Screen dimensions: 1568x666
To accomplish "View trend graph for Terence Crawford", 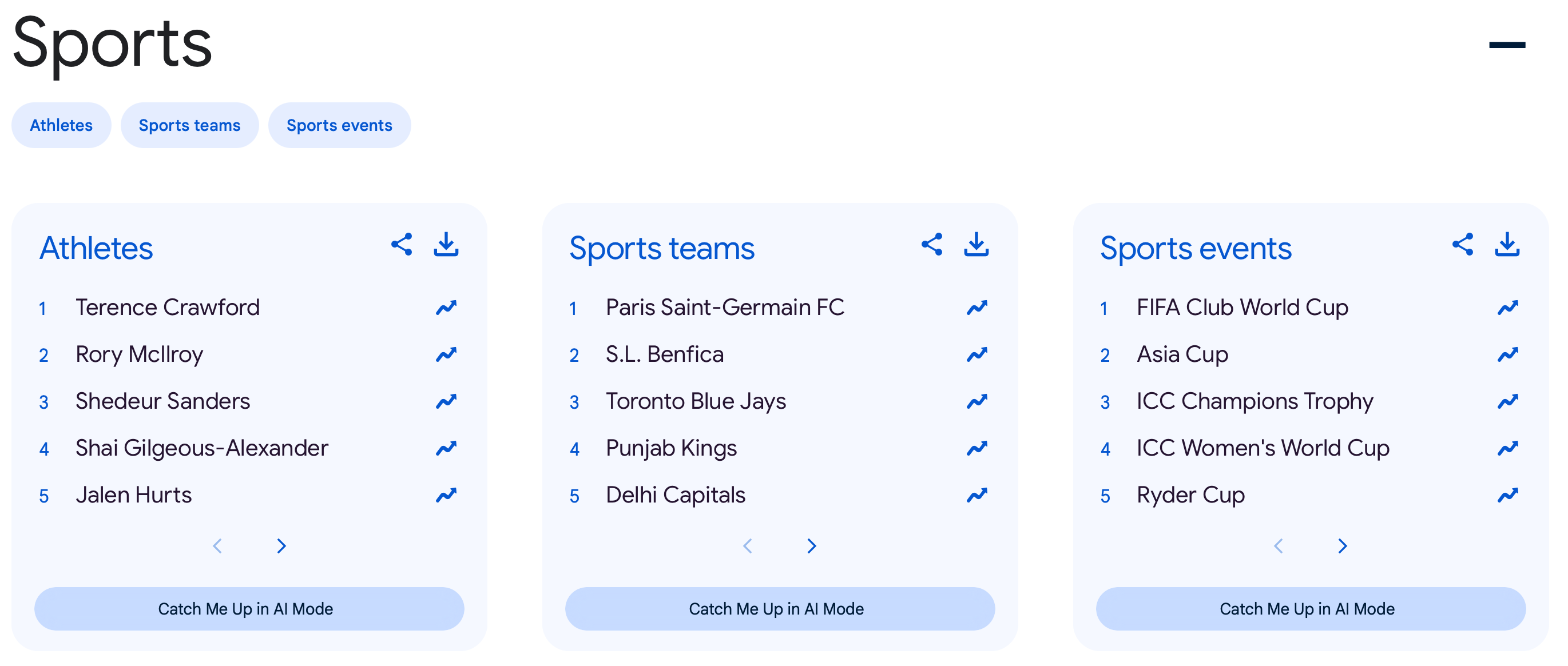I will pos(446,307).
